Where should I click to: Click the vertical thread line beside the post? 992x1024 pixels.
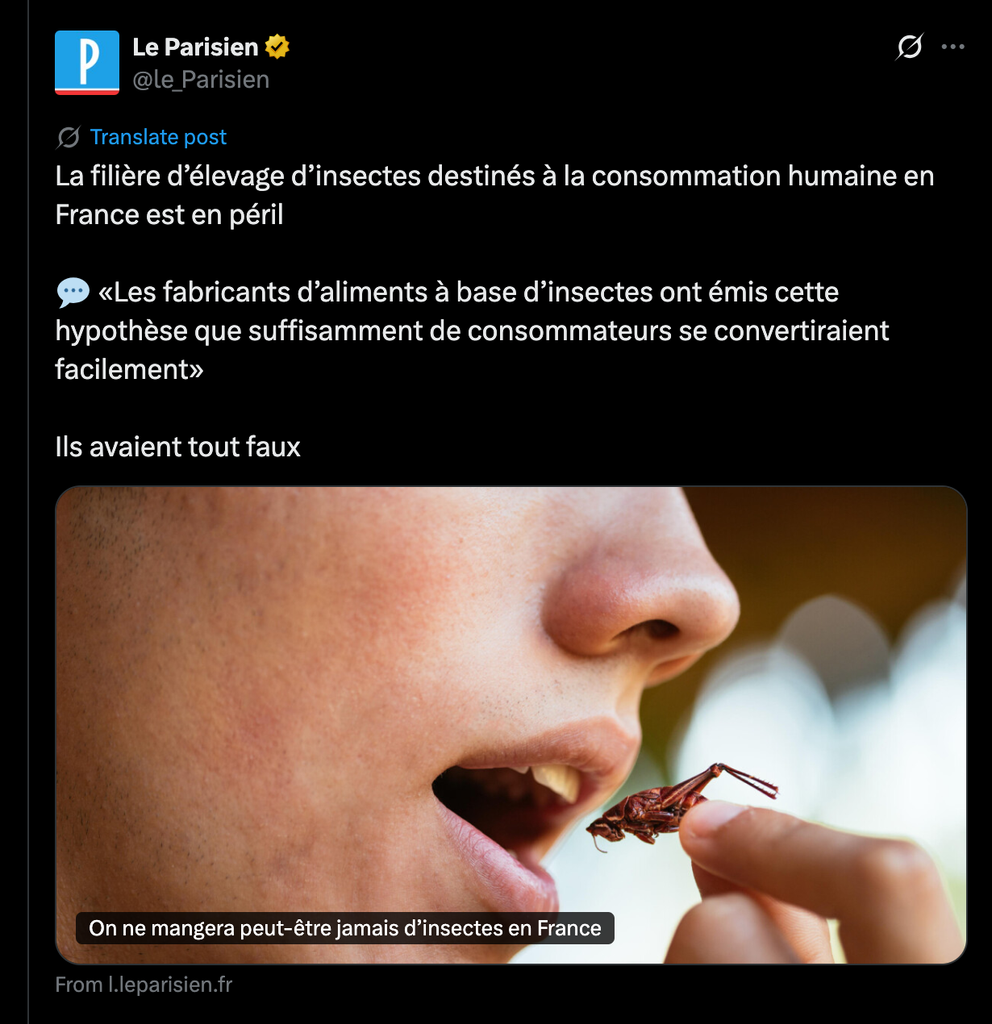coord(28,512)
